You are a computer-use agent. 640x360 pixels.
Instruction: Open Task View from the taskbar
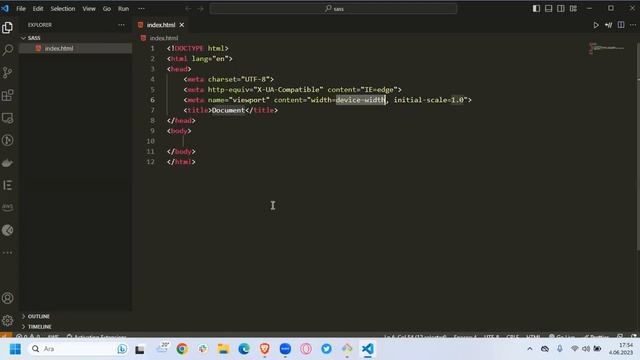tap(140, 349)
